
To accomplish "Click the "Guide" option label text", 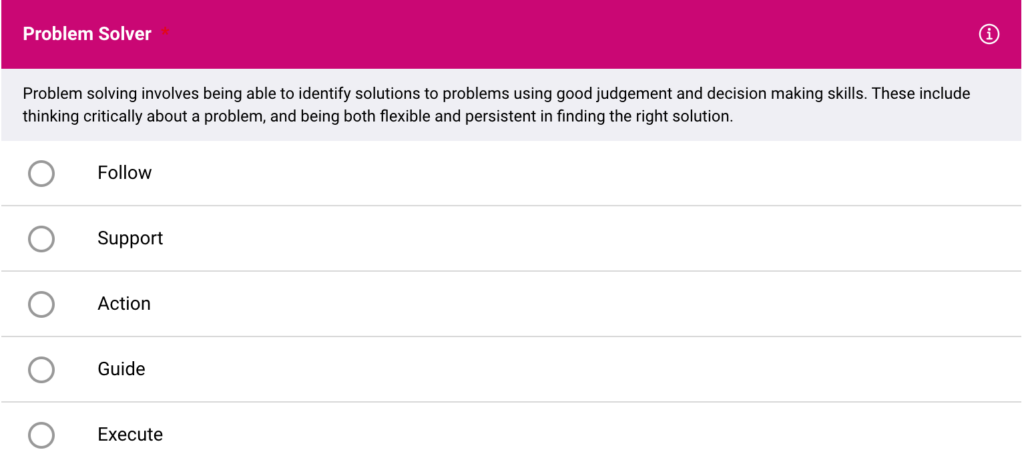I will 121,369.
